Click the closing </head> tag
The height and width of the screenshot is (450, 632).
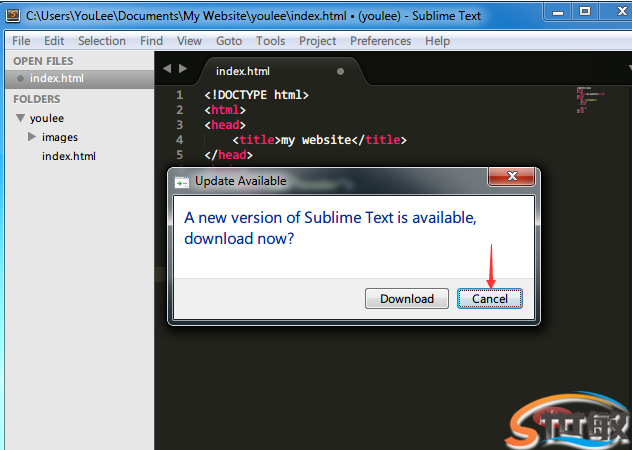229,155
